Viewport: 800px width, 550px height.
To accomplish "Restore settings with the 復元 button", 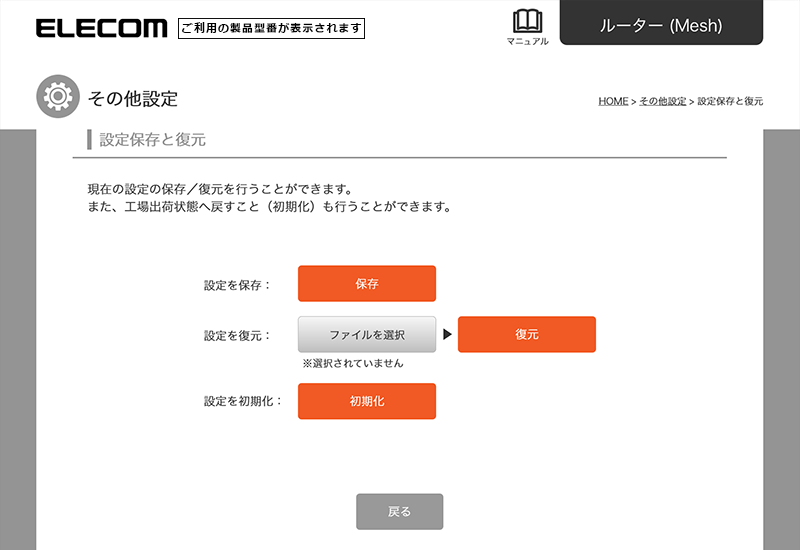I will click(527, 335).
